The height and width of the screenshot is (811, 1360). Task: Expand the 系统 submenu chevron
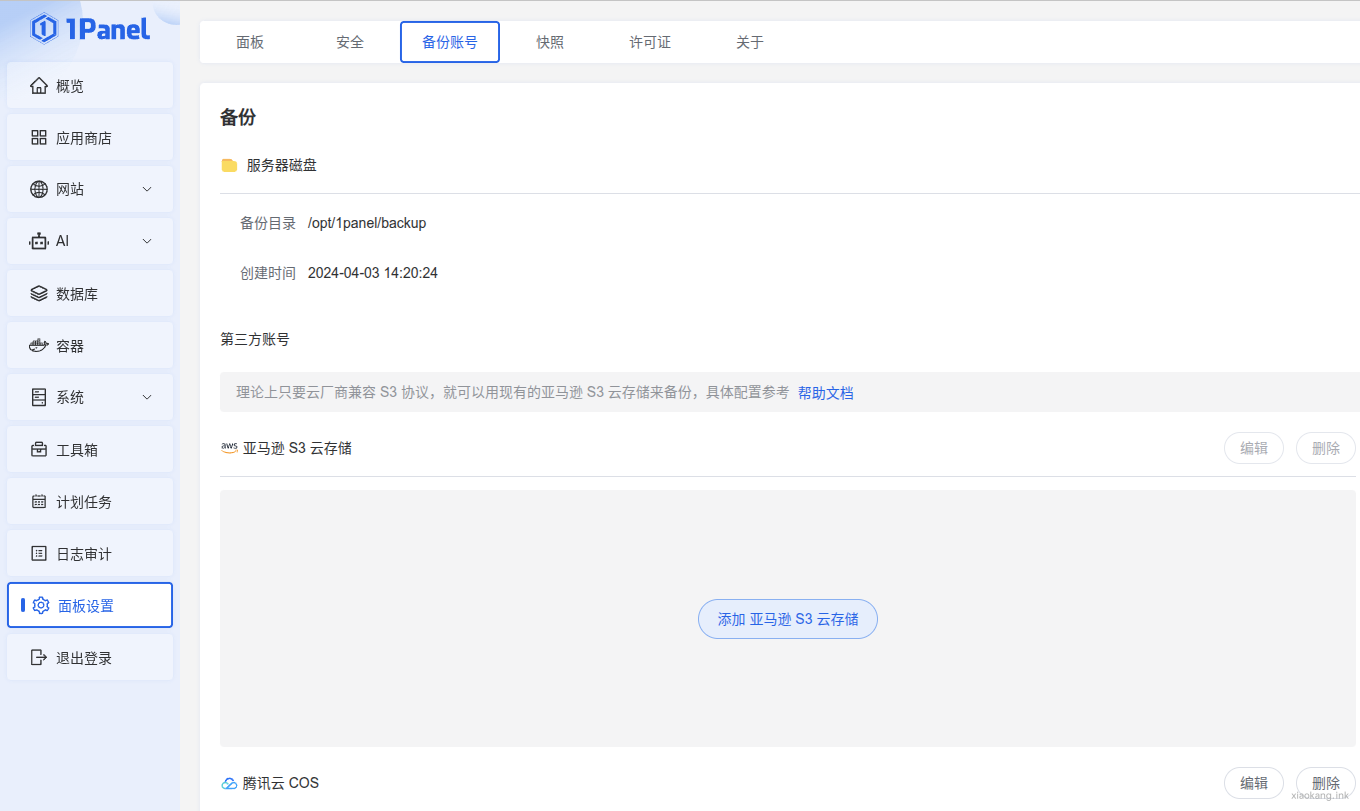tap(147, 397)
